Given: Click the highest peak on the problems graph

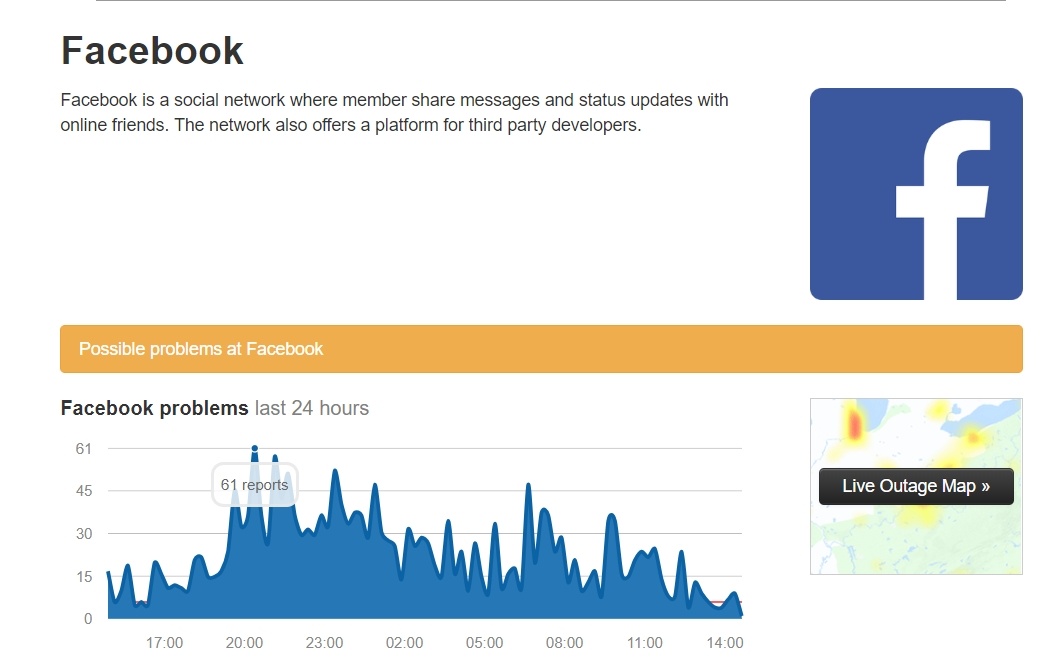Looking at the screenshot, I should [254, 449].
